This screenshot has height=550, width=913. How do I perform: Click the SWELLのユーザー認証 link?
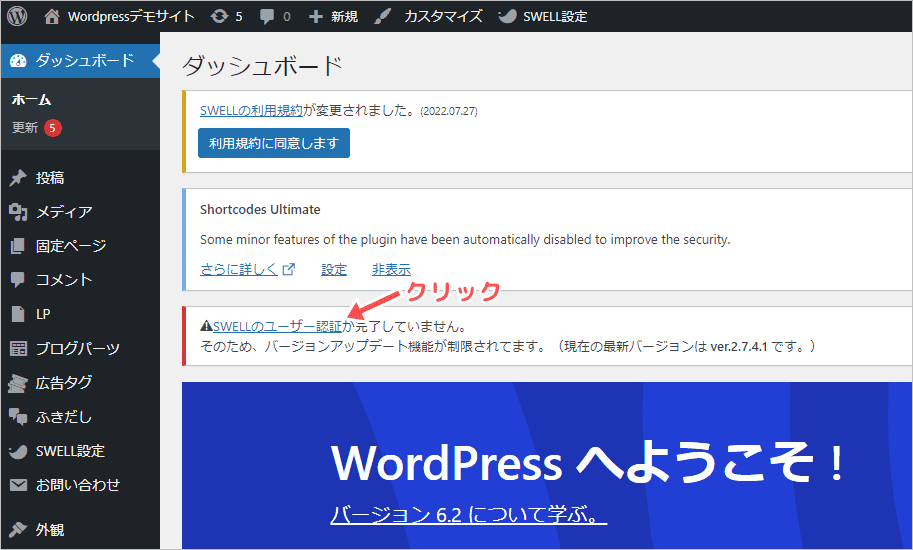pos(277,326)
